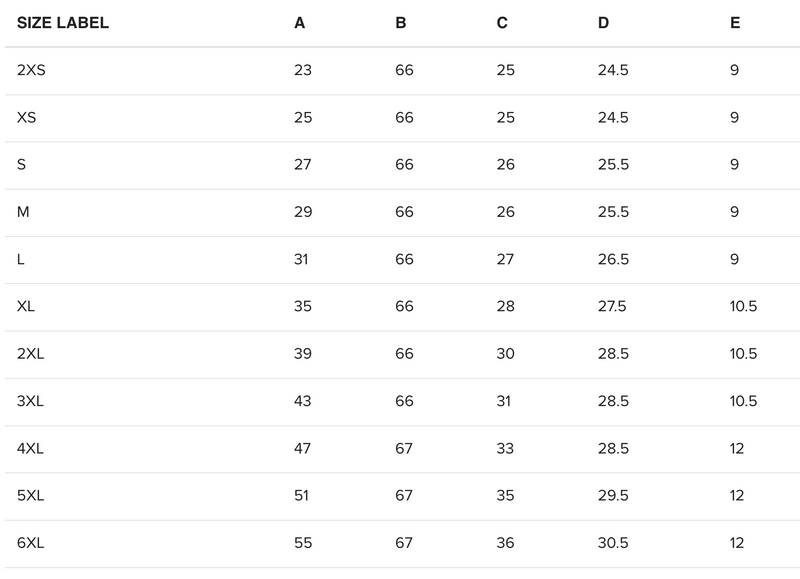This screenshot has width=800, height=579.
Task: Select the M size row label
Action: (x=22, y=212)
